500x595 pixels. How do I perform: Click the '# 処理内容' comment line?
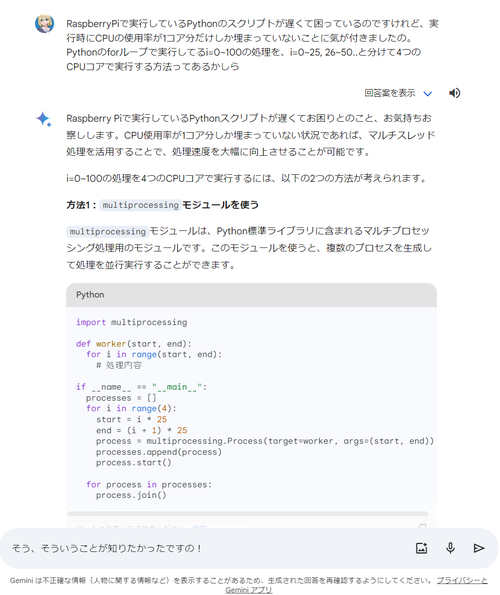(x=119, y=365)
